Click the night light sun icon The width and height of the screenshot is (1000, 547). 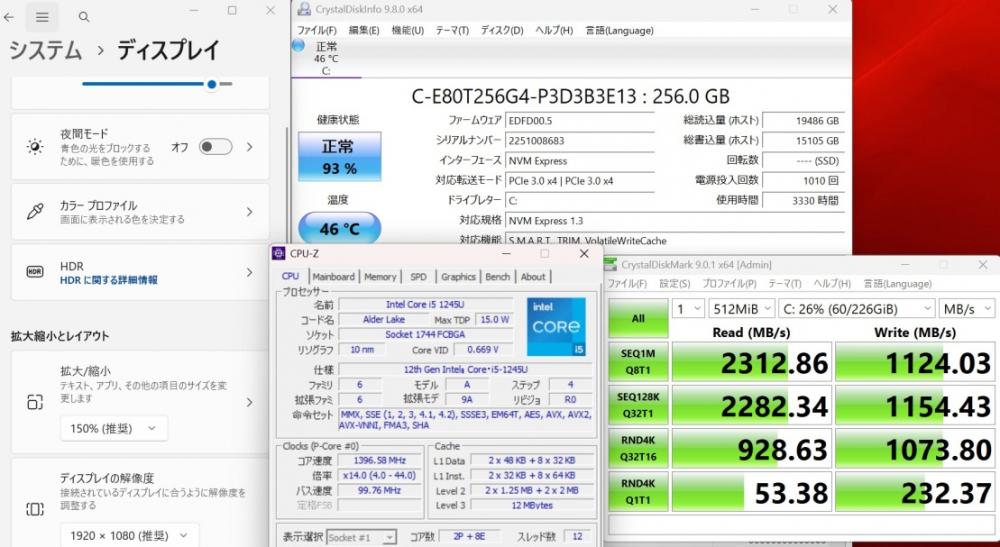click(34, 147)
